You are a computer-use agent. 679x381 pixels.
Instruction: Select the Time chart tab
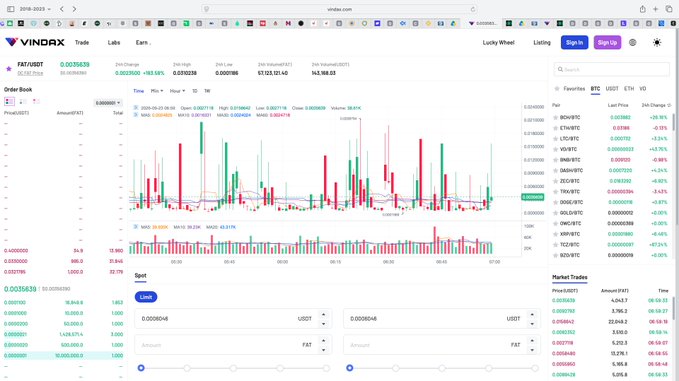click(x=139, y=91)
